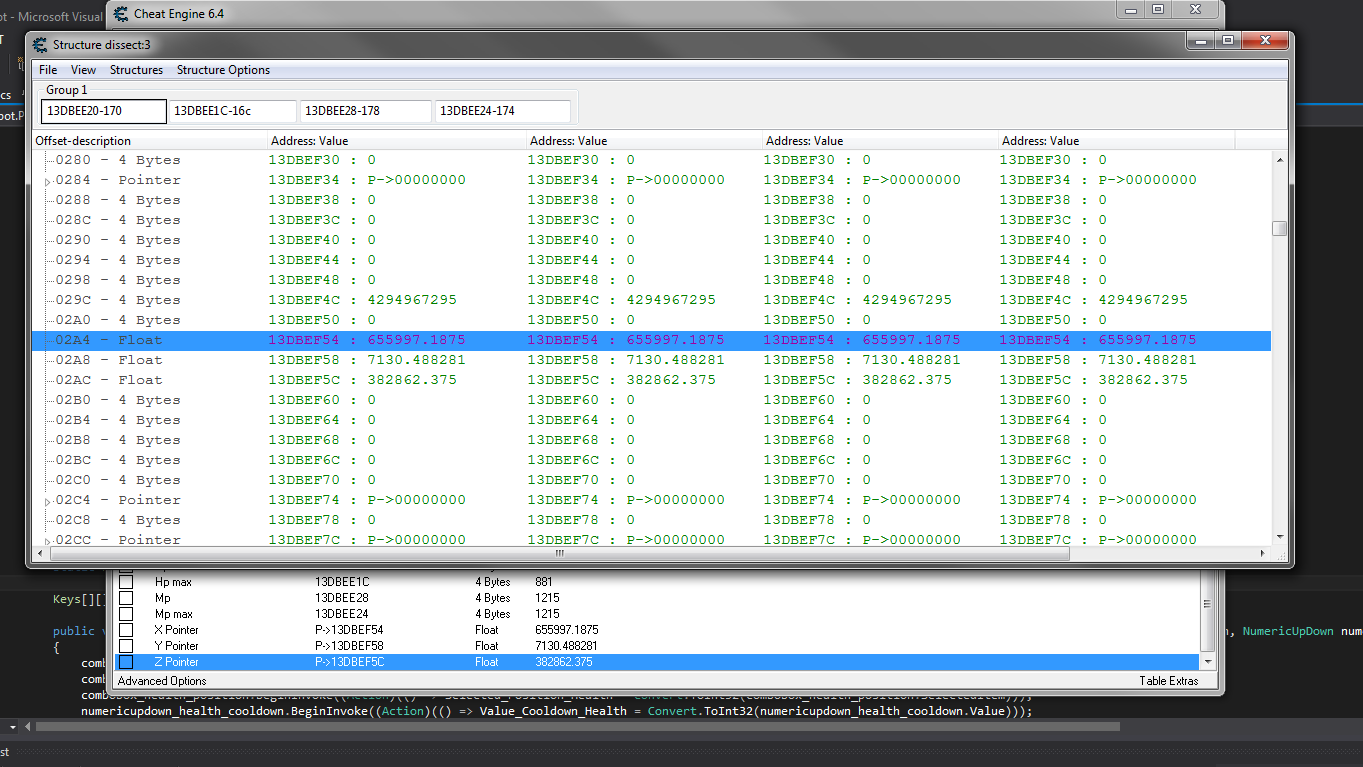The image size is (1363, 767).
Task: Select the 02A8 - Float row
Action: 651,360
